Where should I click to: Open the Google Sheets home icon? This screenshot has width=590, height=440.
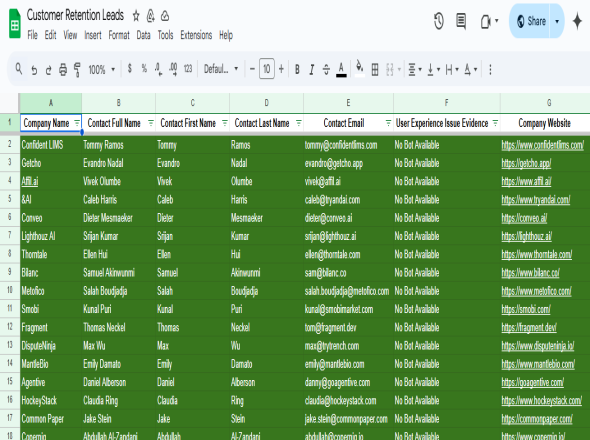point(15,24)
